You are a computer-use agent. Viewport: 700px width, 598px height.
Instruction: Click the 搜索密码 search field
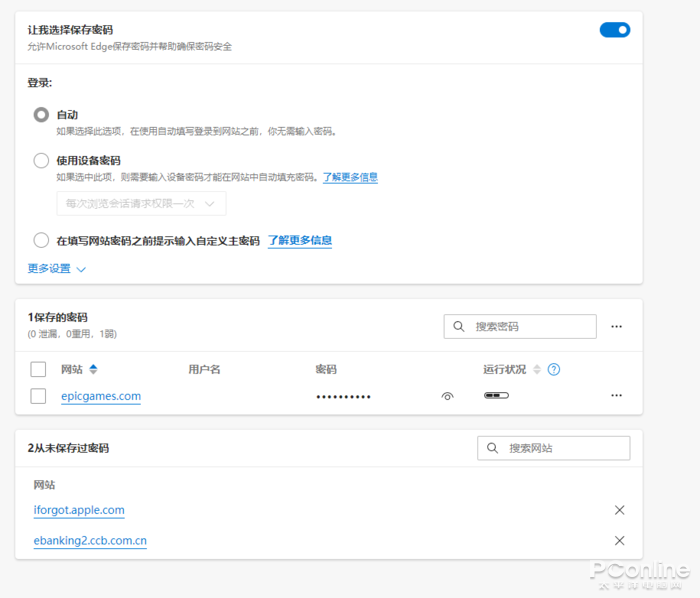click(520, 326)
